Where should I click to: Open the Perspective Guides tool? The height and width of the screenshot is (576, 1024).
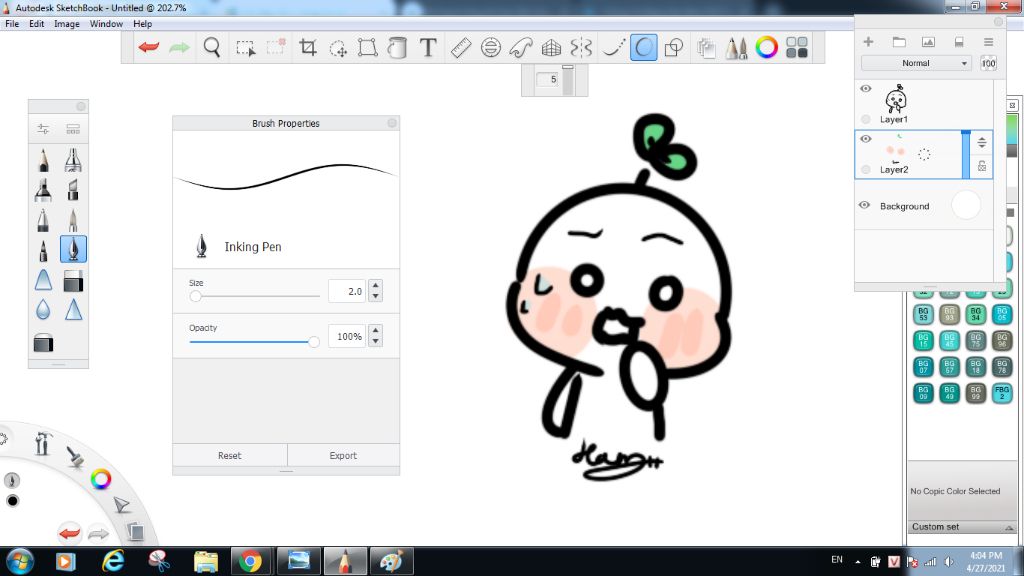point(551,48)
